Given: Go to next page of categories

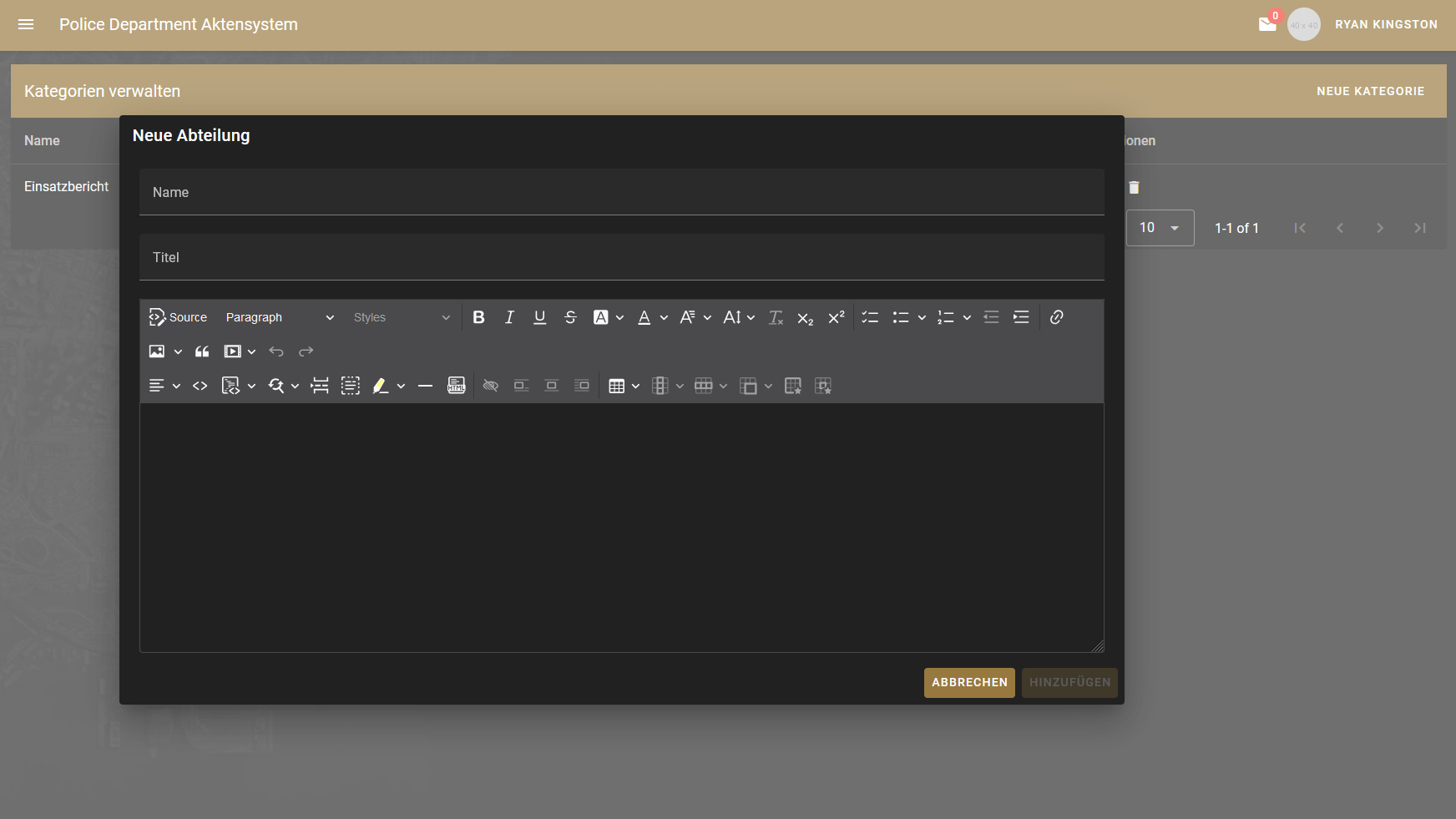Looking at the screenshot, I should coord(1380,228).
